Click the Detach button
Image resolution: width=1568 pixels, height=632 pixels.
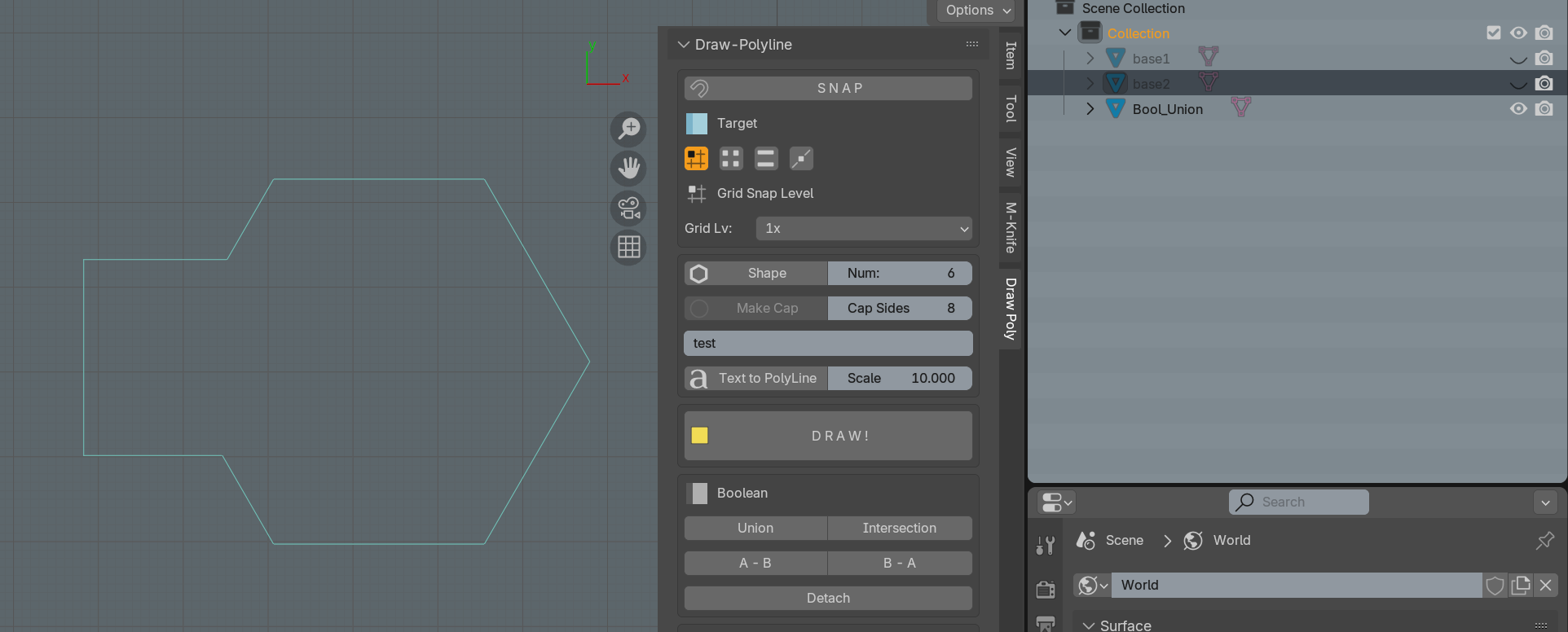828,598
